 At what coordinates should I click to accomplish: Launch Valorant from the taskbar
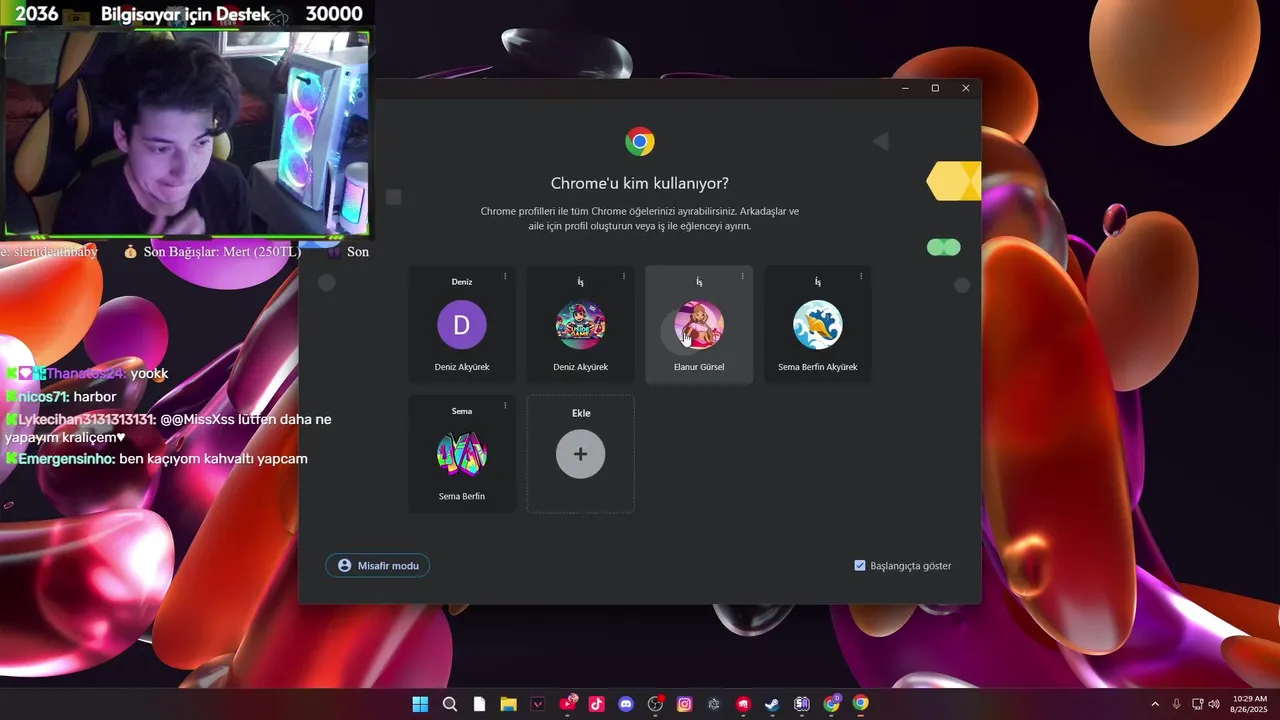tap(538, 704)
